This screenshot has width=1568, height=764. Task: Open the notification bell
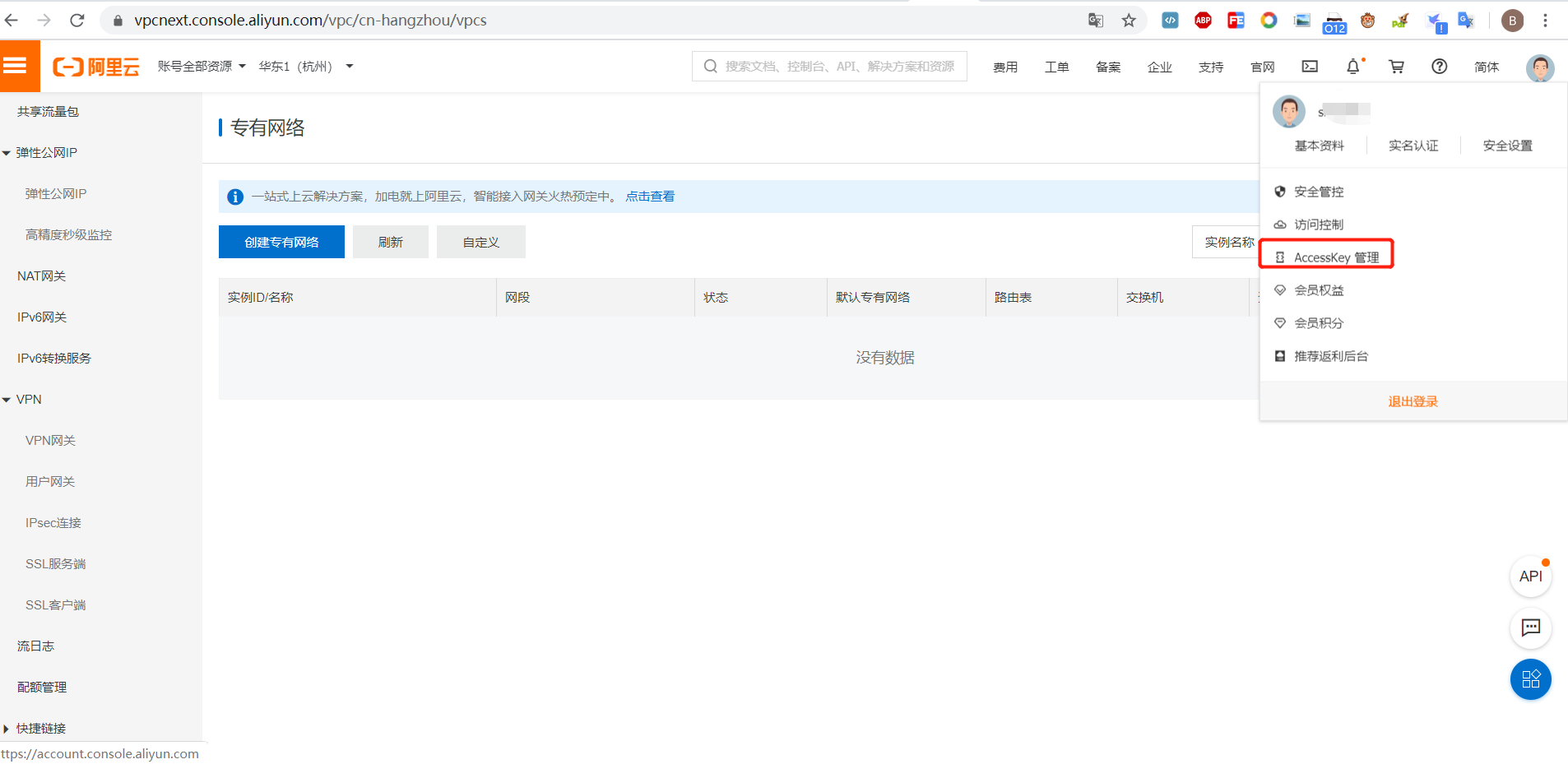[x=1353, y=66]
